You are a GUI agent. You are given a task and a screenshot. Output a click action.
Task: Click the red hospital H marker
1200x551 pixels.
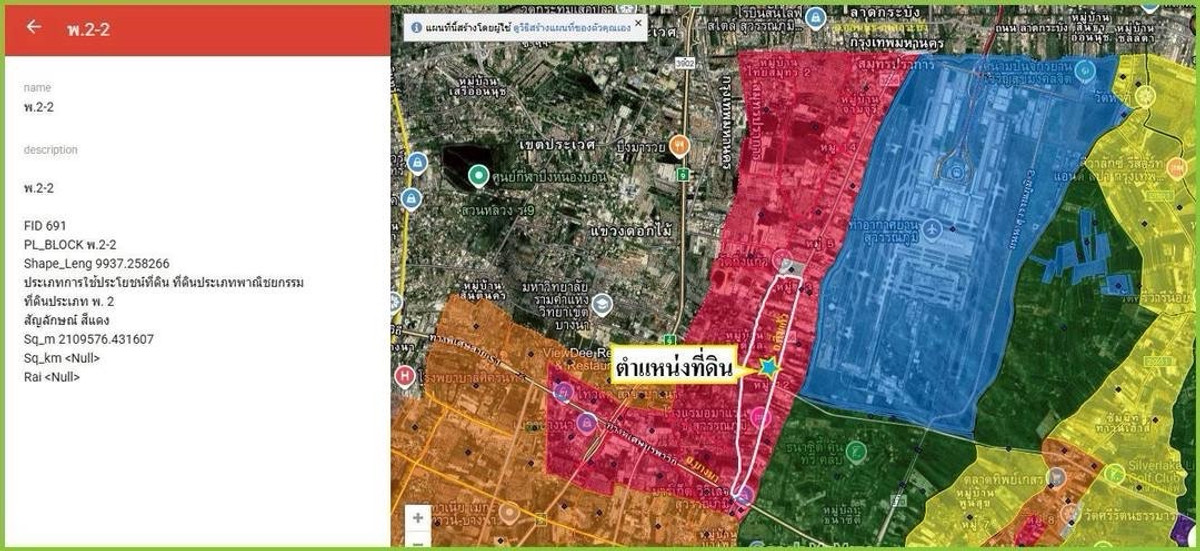pyautogui.click(x=404, y=377)
